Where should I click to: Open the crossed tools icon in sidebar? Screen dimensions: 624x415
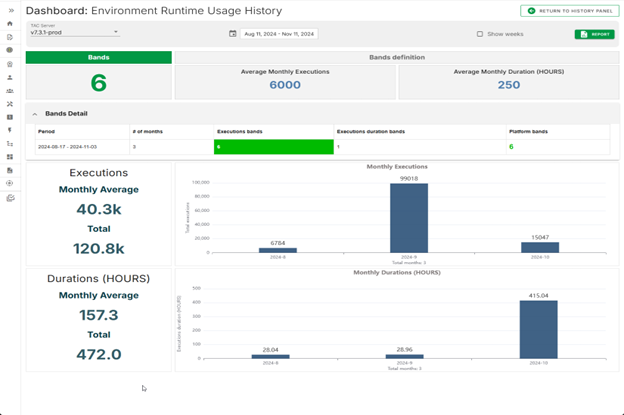tap(10, 103)
